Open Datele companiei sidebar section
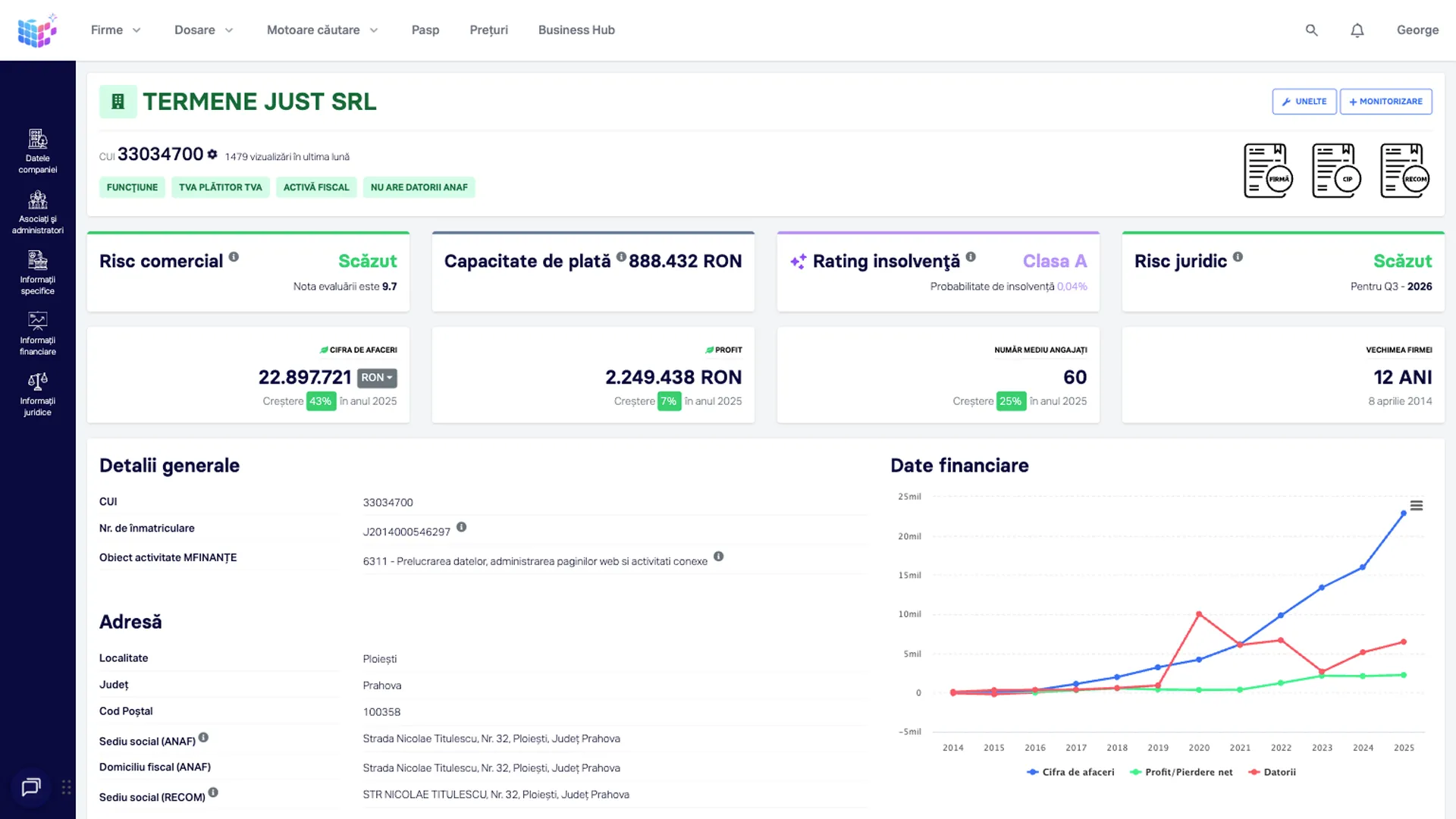 click(x=38, y=151)
